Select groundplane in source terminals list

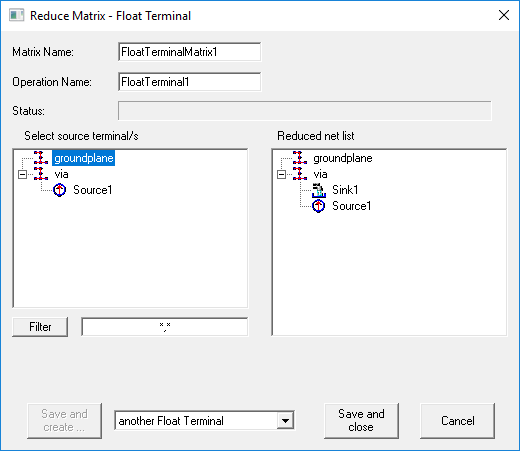pos(84,158)
